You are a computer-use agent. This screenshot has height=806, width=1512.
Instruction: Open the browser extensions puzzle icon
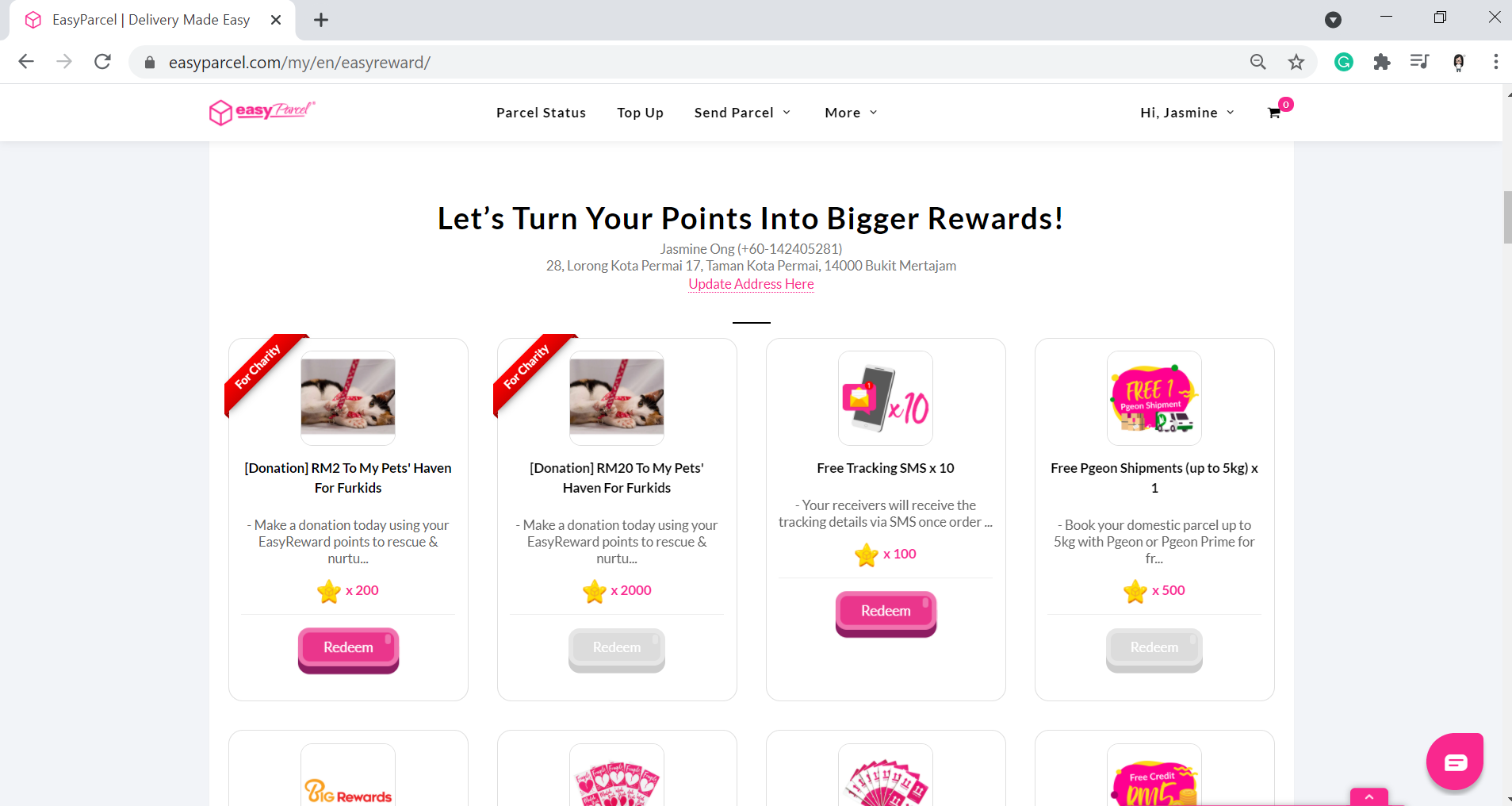[x=1382, y=62]
